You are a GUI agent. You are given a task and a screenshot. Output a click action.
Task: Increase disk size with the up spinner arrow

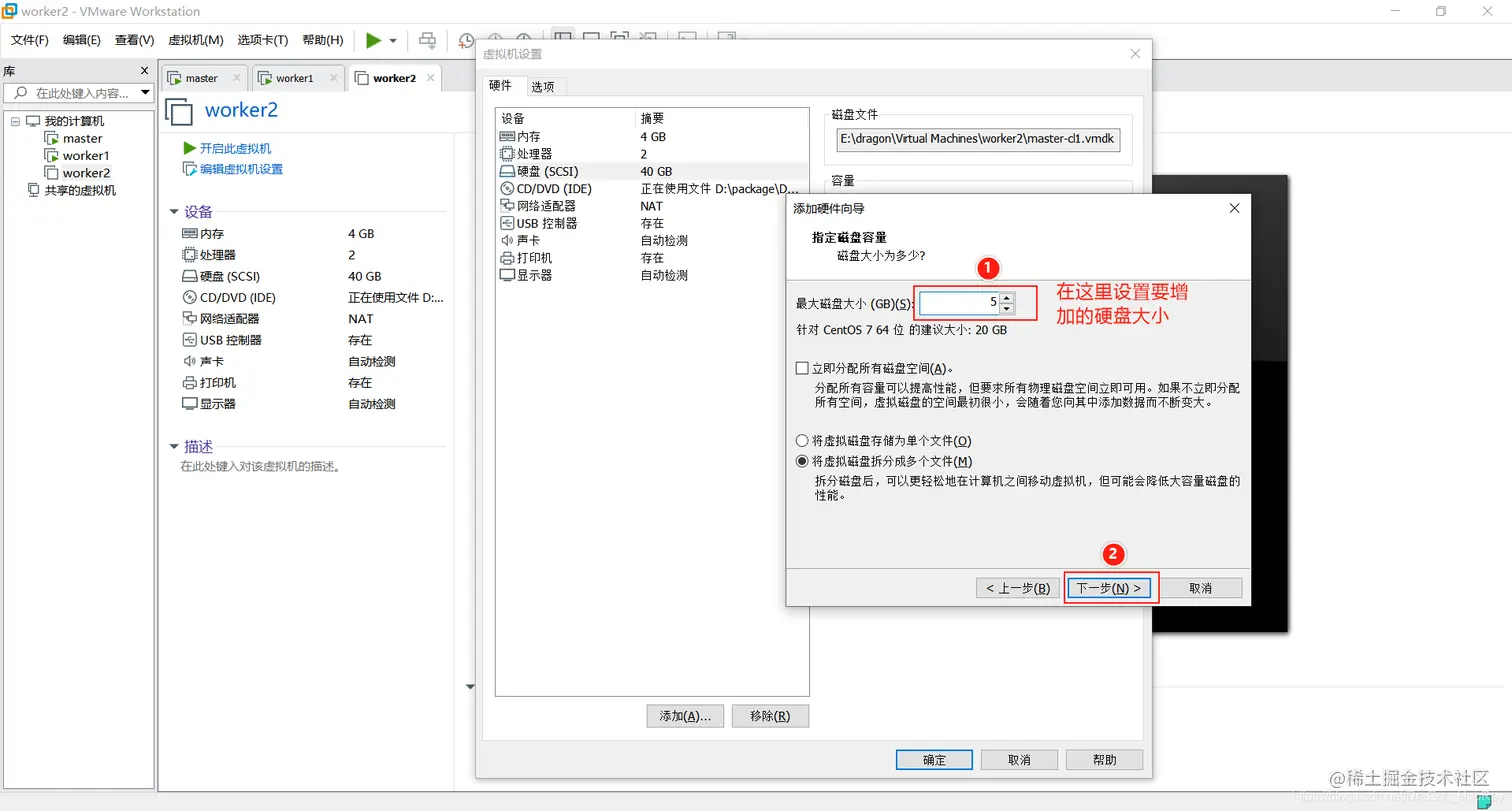pyautogui.click(x=1007, y=297)
